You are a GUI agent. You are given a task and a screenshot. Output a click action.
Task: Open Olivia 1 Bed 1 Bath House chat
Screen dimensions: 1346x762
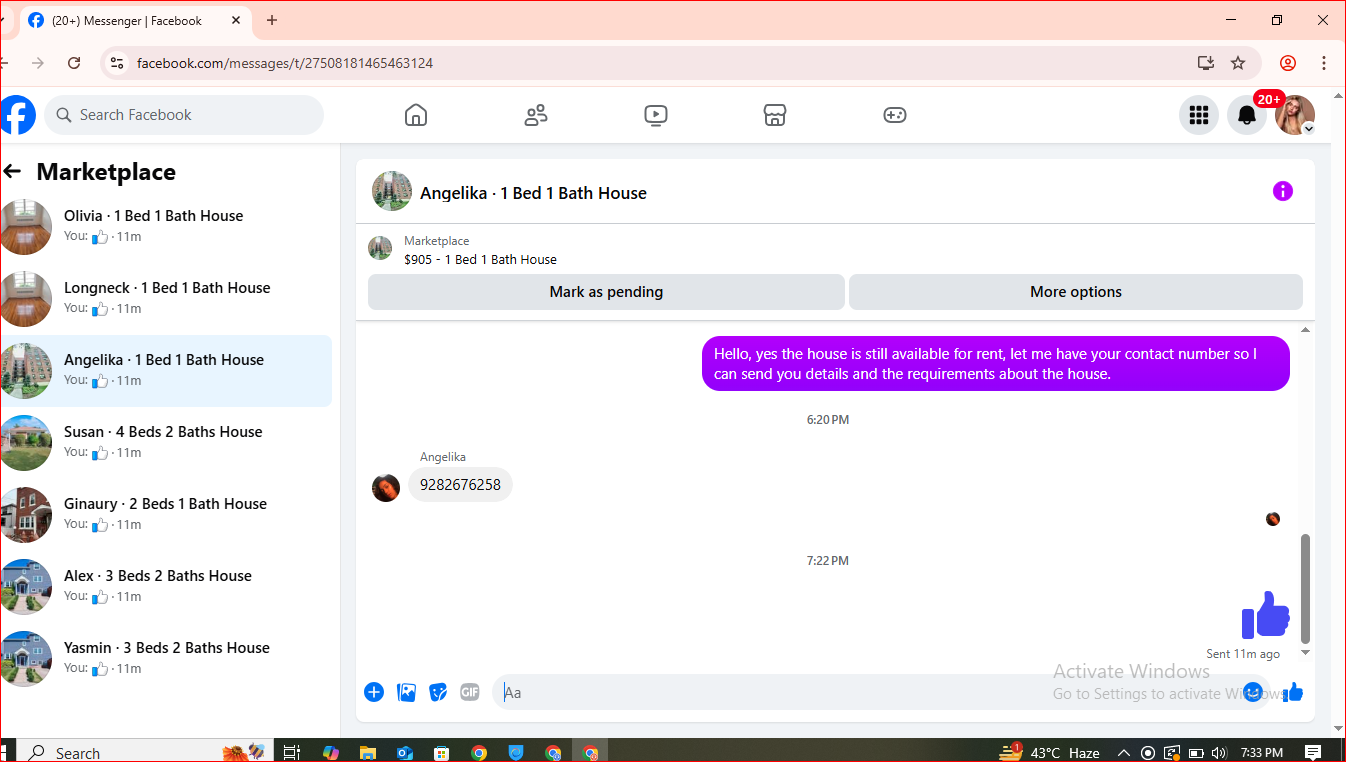[x=166, y=227]
